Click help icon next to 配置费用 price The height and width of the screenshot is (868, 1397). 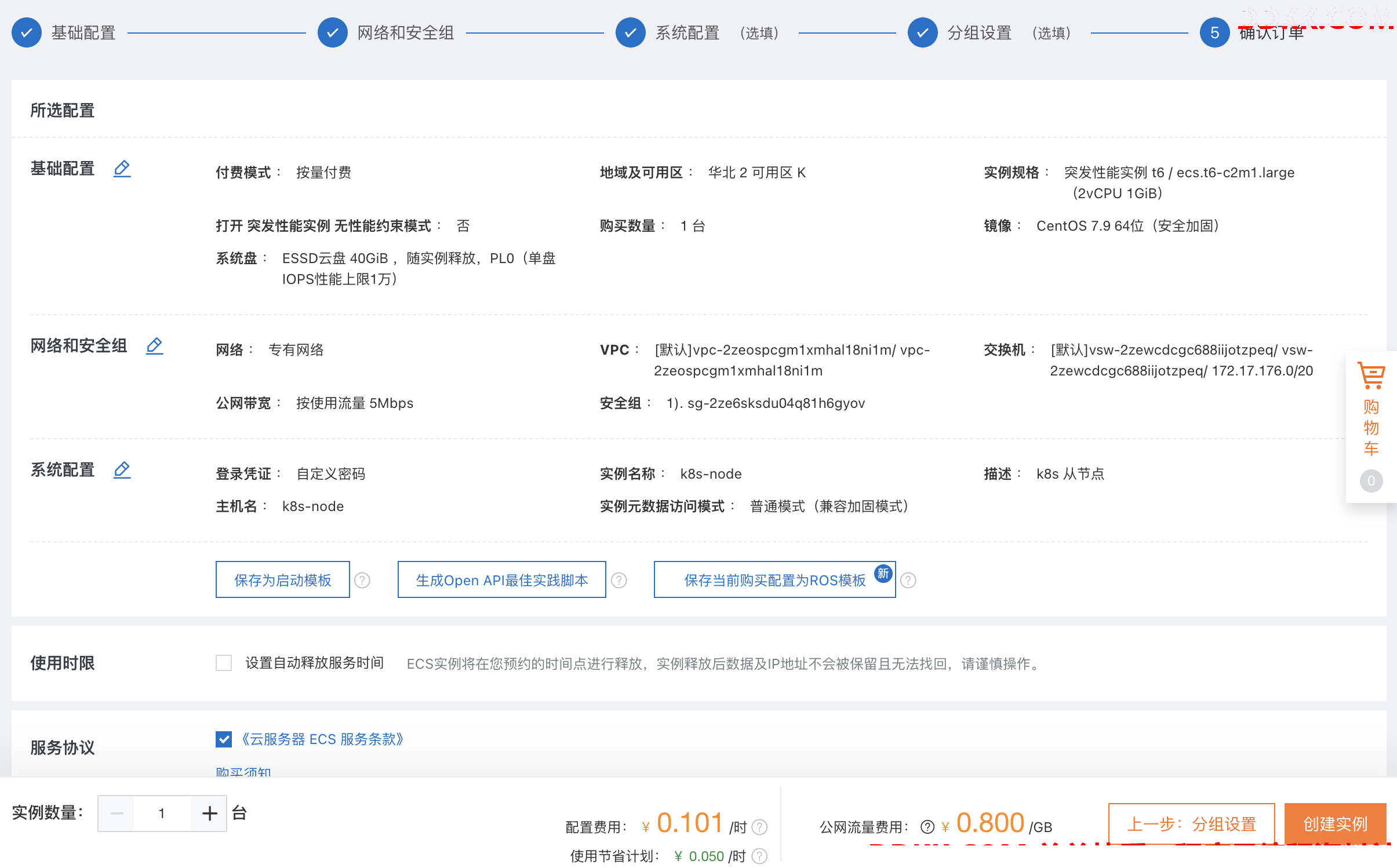[x=759, y=827]
